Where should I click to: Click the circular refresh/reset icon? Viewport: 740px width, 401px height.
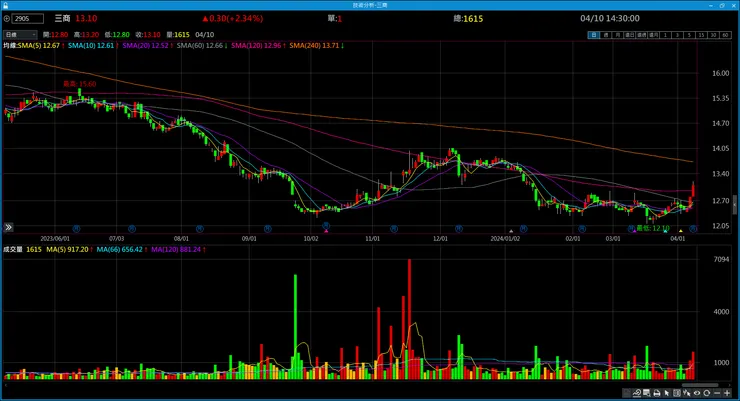pyautogui.click(x=707, y=393)
